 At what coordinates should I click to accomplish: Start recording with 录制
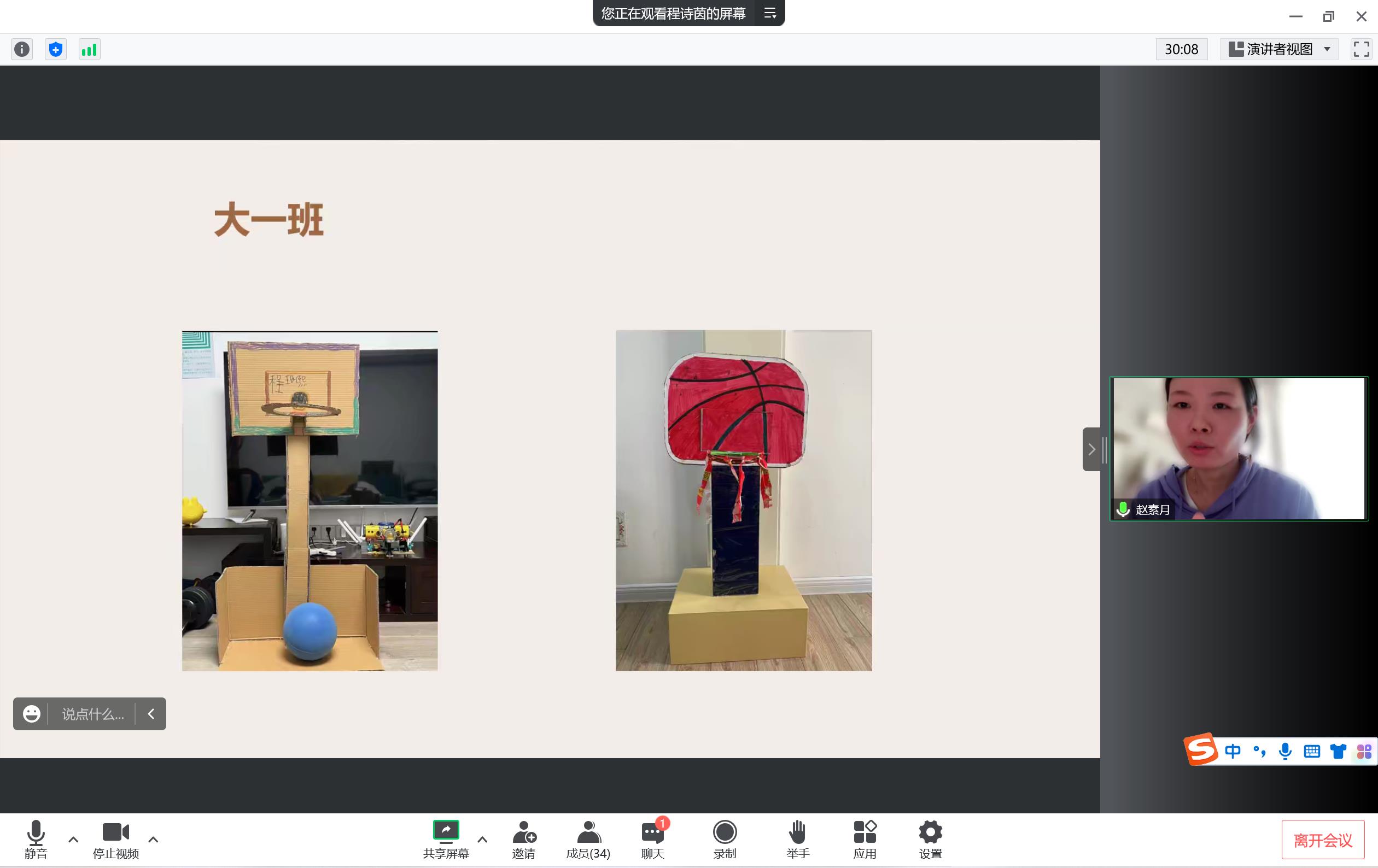click(725, 840)
